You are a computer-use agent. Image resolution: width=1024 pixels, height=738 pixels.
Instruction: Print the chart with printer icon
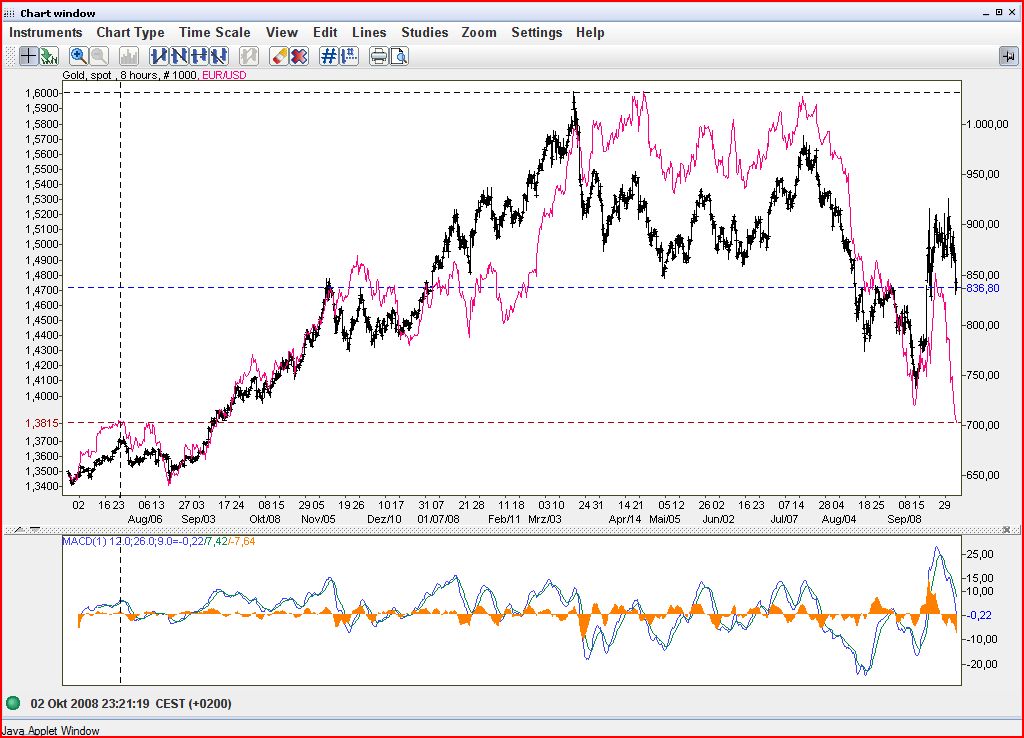(x=378, y=56)
